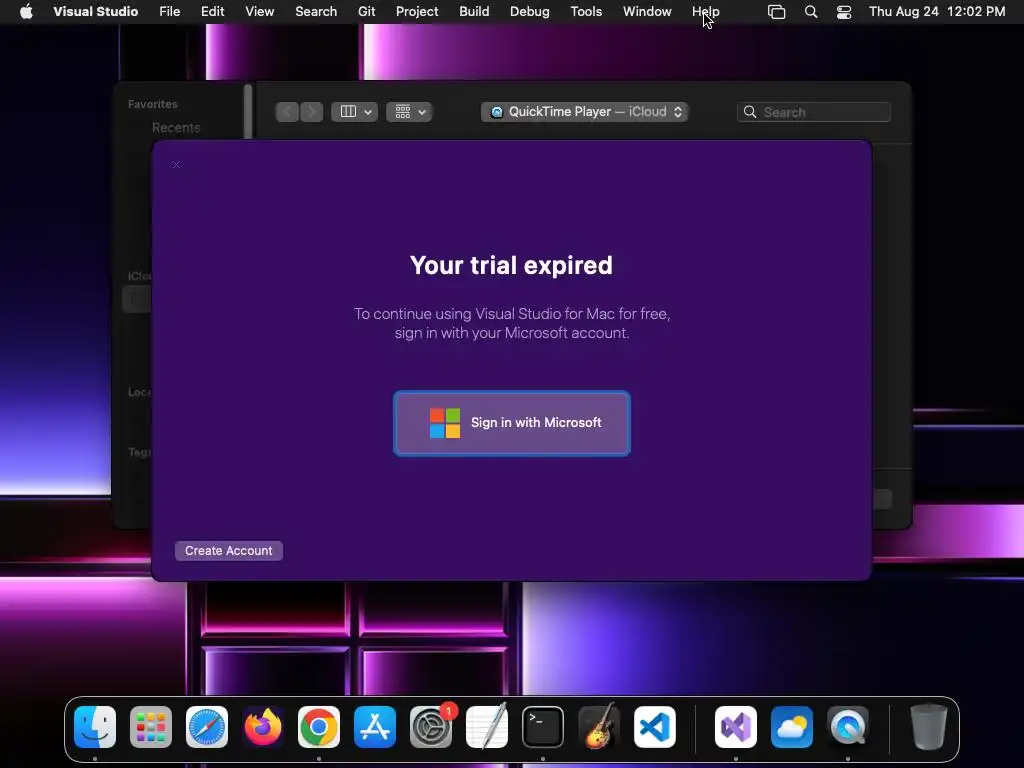The image size is (1024, 768).
Task: Click the date and time in menu bar
Action: coord(937,12)
